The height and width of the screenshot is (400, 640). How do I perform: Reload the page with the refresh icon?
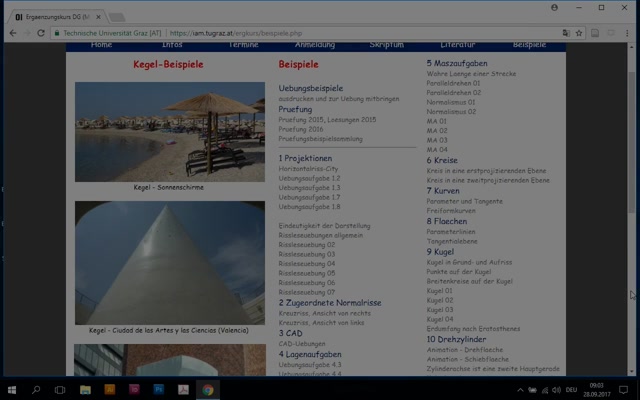pos(41,33)
